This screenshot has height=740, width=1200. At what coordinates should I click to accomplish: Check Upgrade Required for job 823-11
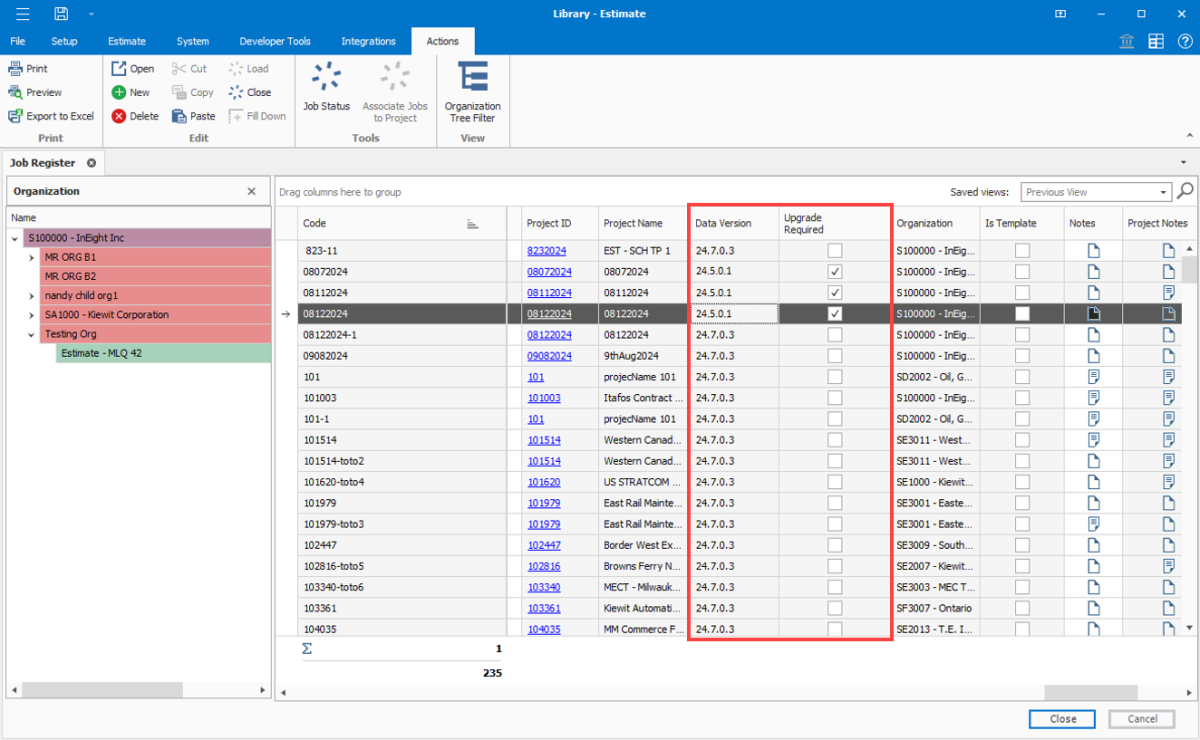(x=834, y=251)
